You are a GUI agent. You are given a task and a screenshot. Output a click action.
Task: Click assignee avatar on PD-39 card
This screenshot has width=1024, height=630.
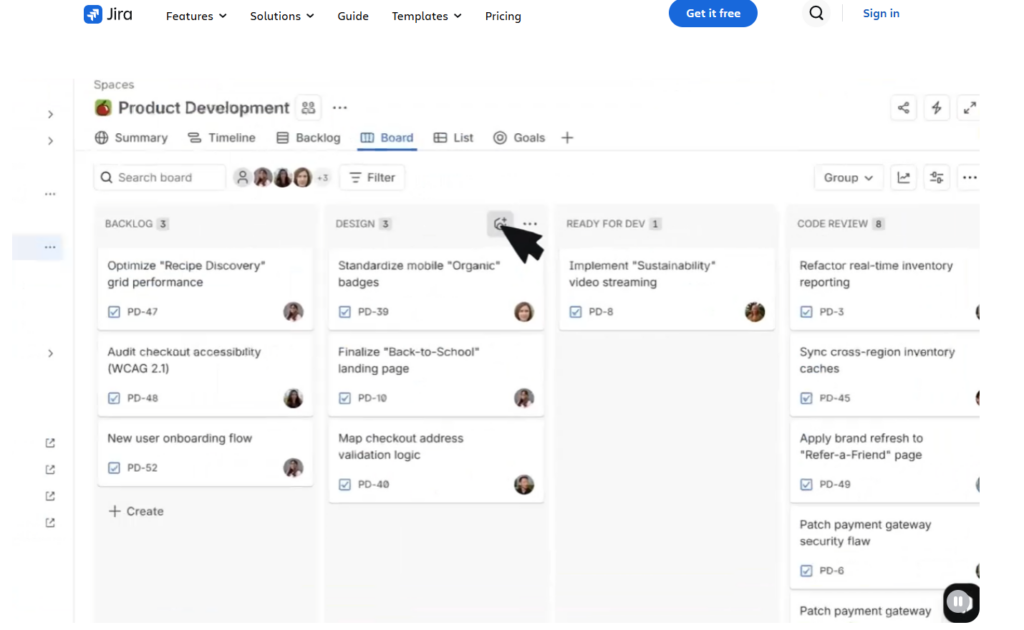pyautogui.click(x=524, y=312)
